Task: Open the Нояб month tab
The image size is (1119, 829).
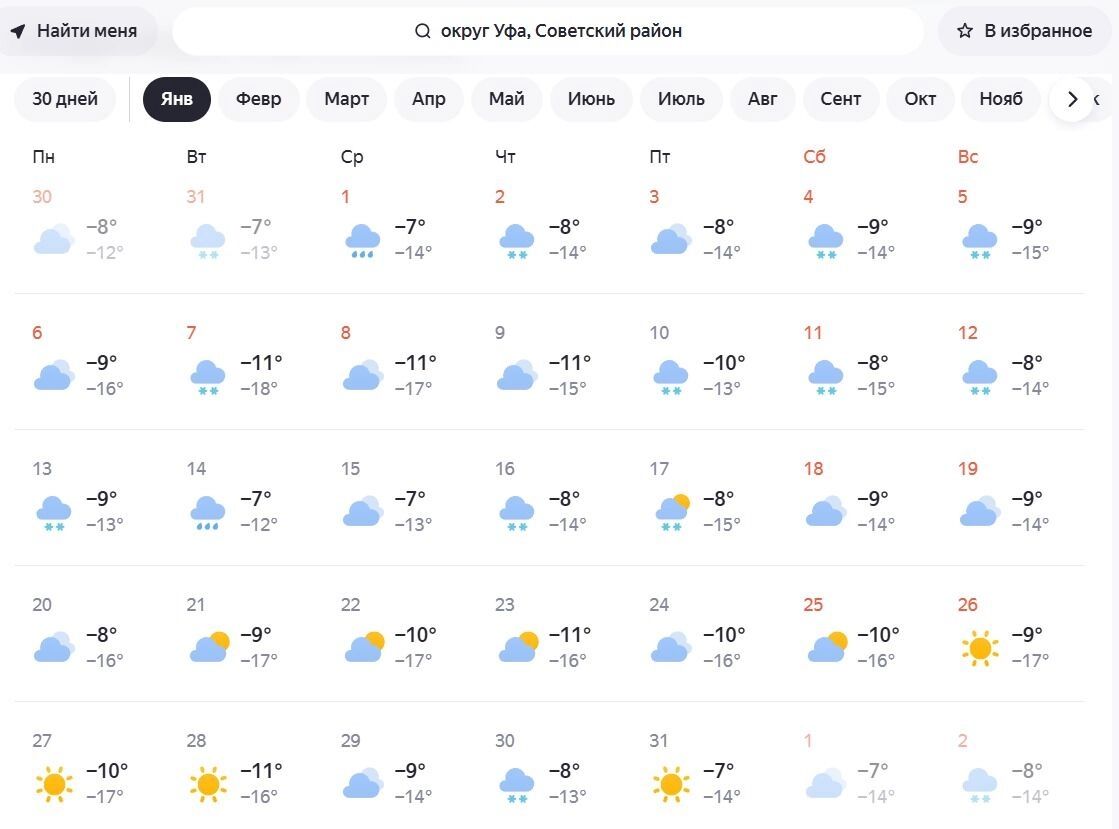Action: (1001, 99)
